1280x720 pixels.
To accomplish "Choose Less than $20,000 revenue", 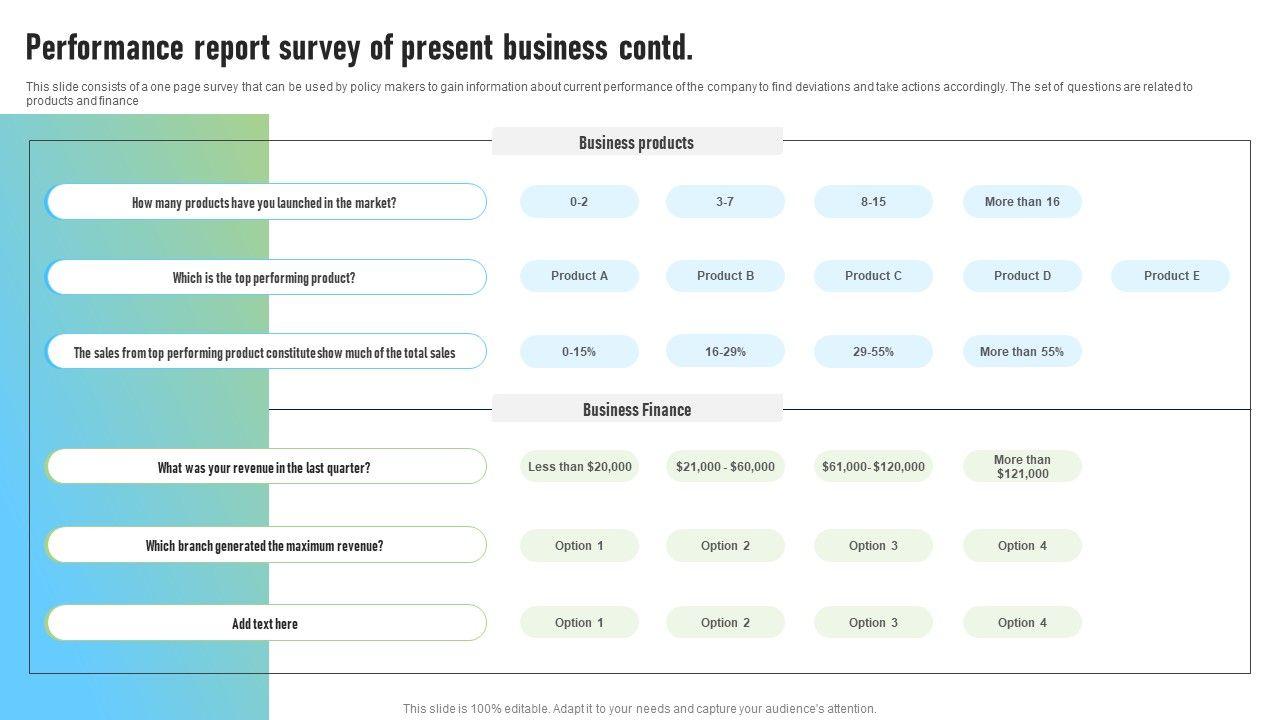I will point(579,467).
